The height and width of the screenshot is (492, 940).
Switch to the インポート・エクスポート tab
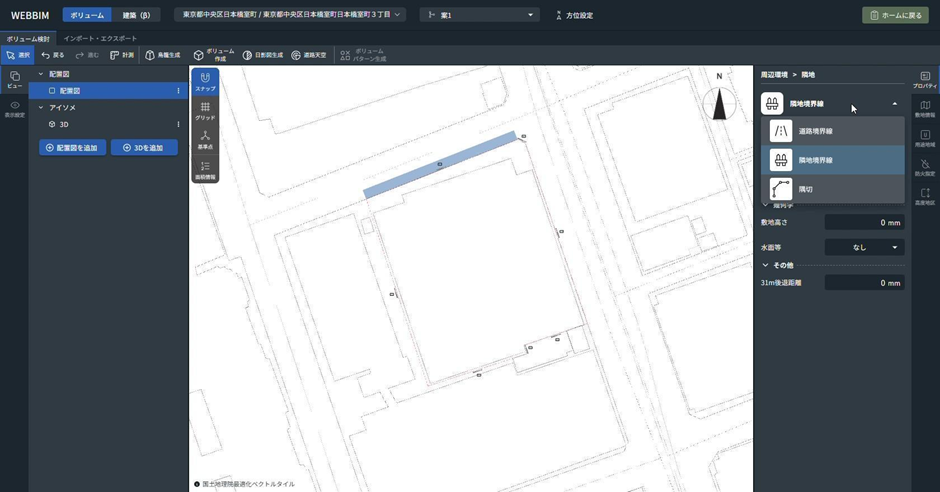coord(100,38)
